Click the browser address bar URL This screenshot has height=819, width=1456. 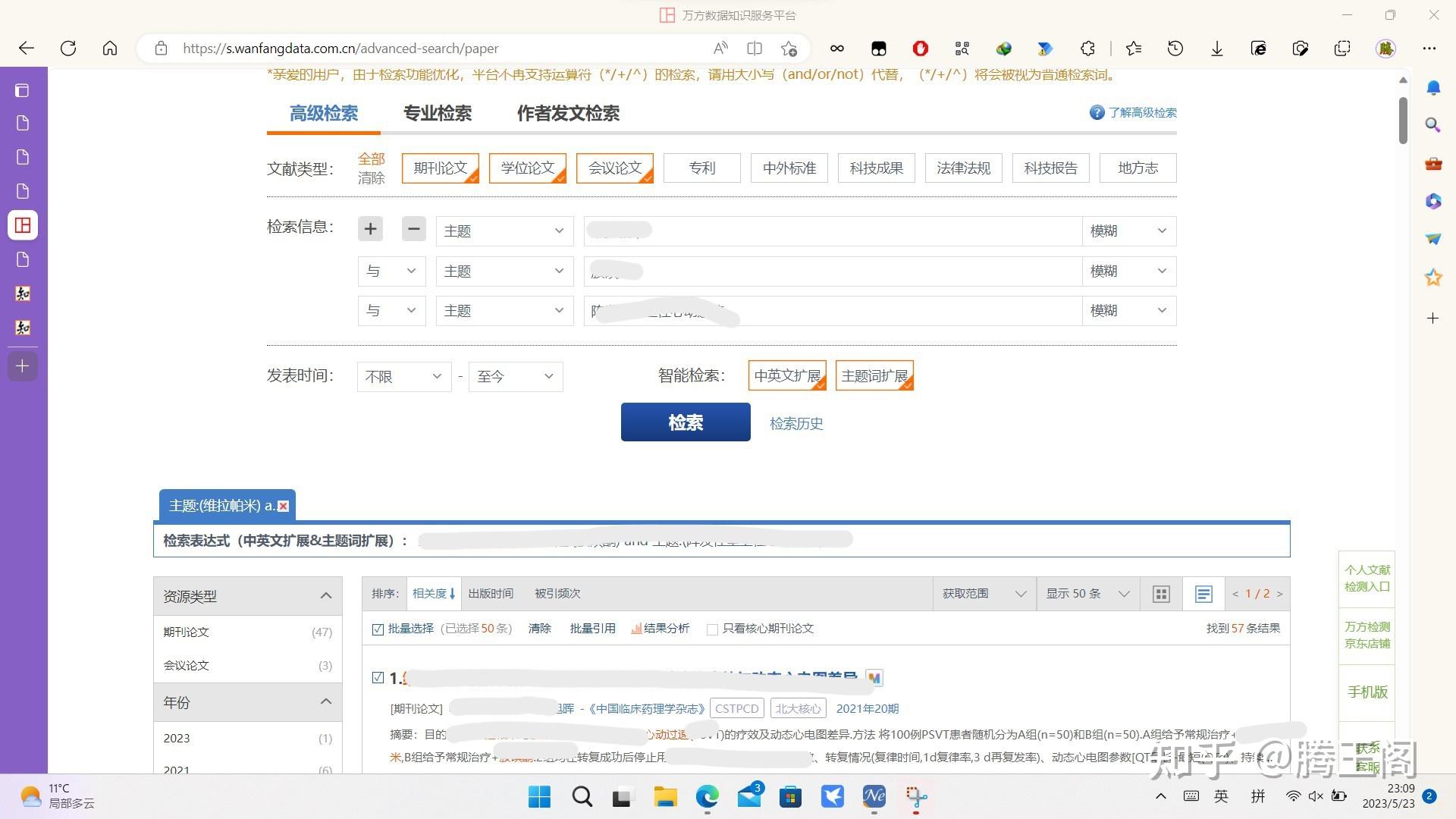[x=340, y=49]
